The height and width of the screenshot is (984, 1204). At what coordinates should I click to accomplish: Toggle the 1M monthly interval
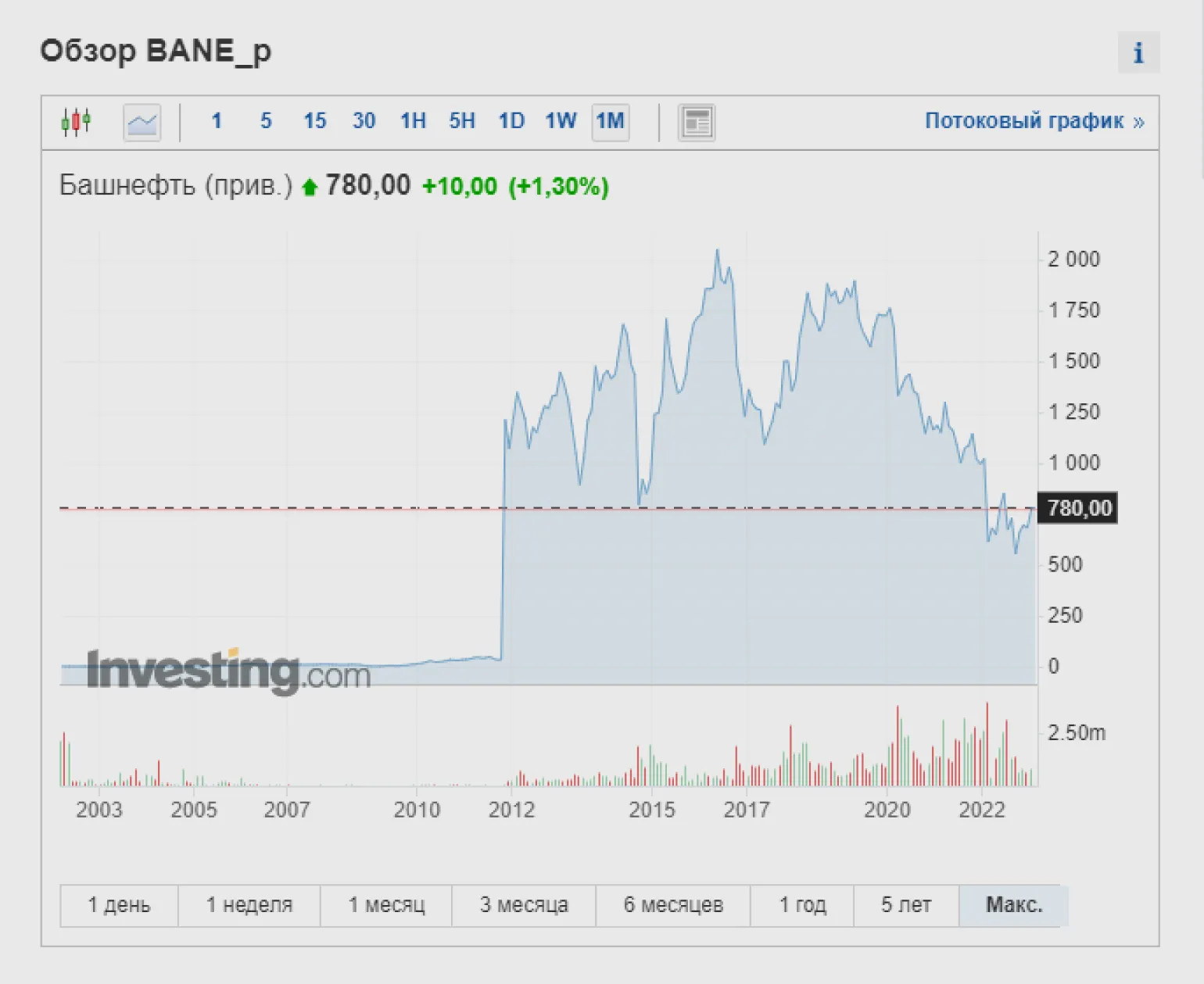[610, 121]
